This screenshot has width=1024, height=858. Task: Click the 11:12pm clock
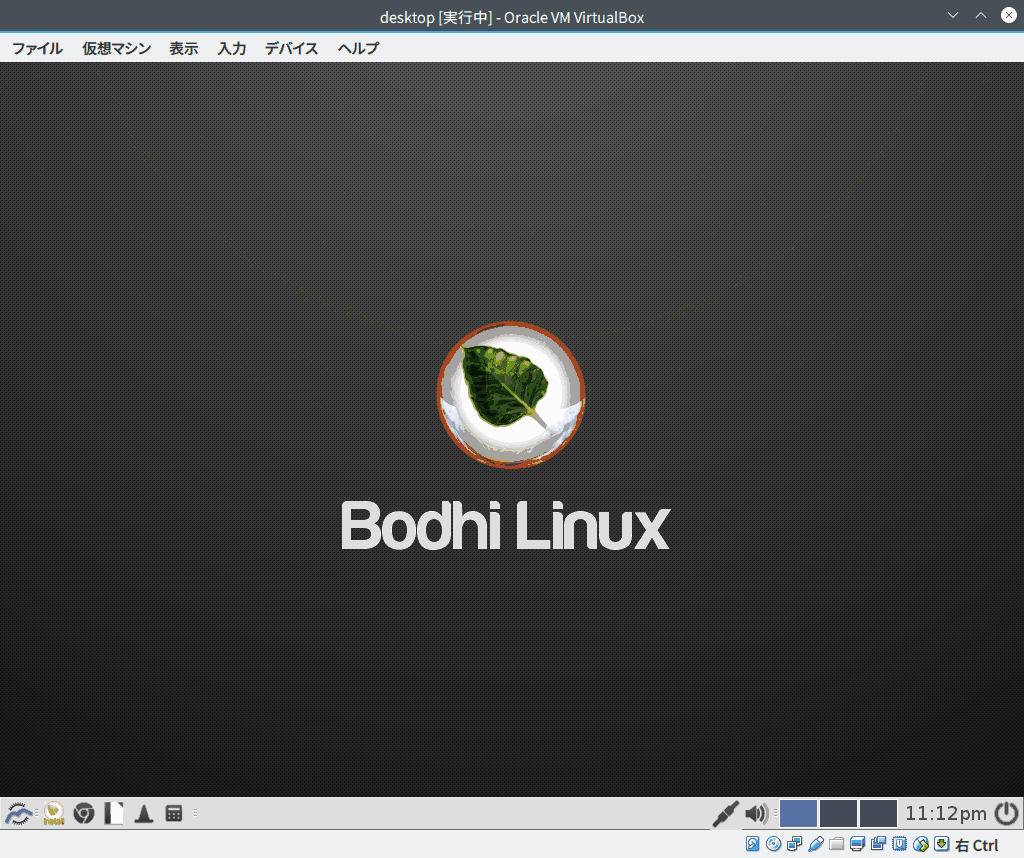coord(946,814)
